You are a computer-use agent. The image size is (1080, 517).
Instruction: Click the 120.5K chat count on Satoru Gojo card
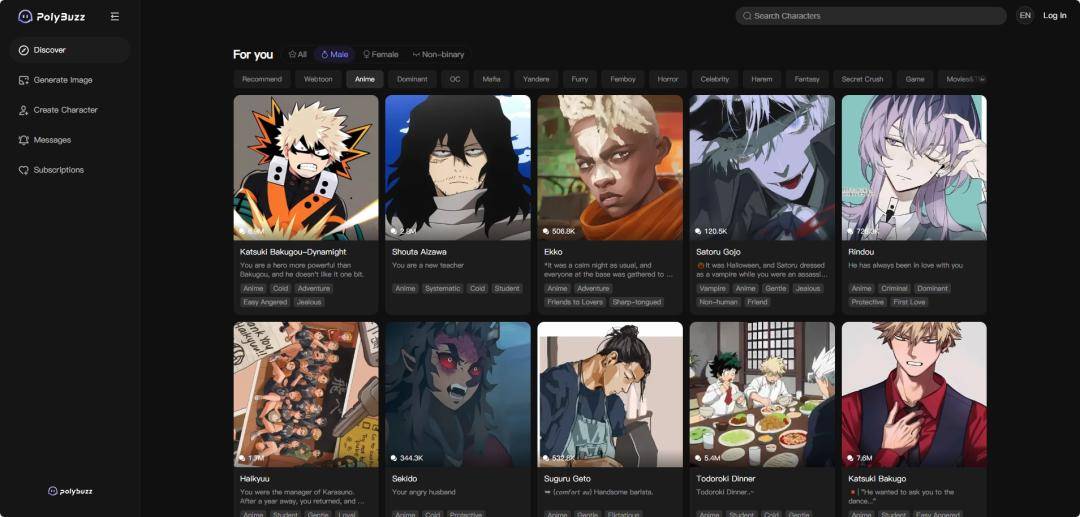pyautogui.click(x=711, y=231)
